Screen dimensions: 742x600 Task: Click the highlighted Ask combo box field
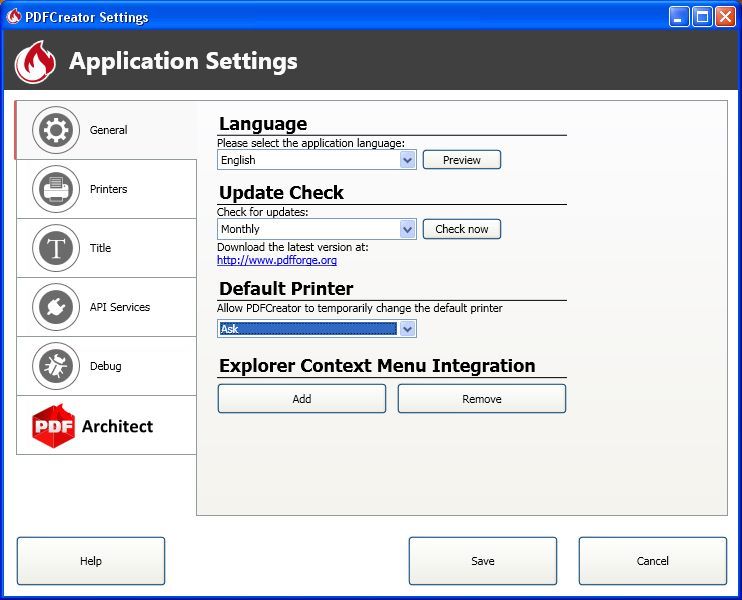(x=317, y=329)
